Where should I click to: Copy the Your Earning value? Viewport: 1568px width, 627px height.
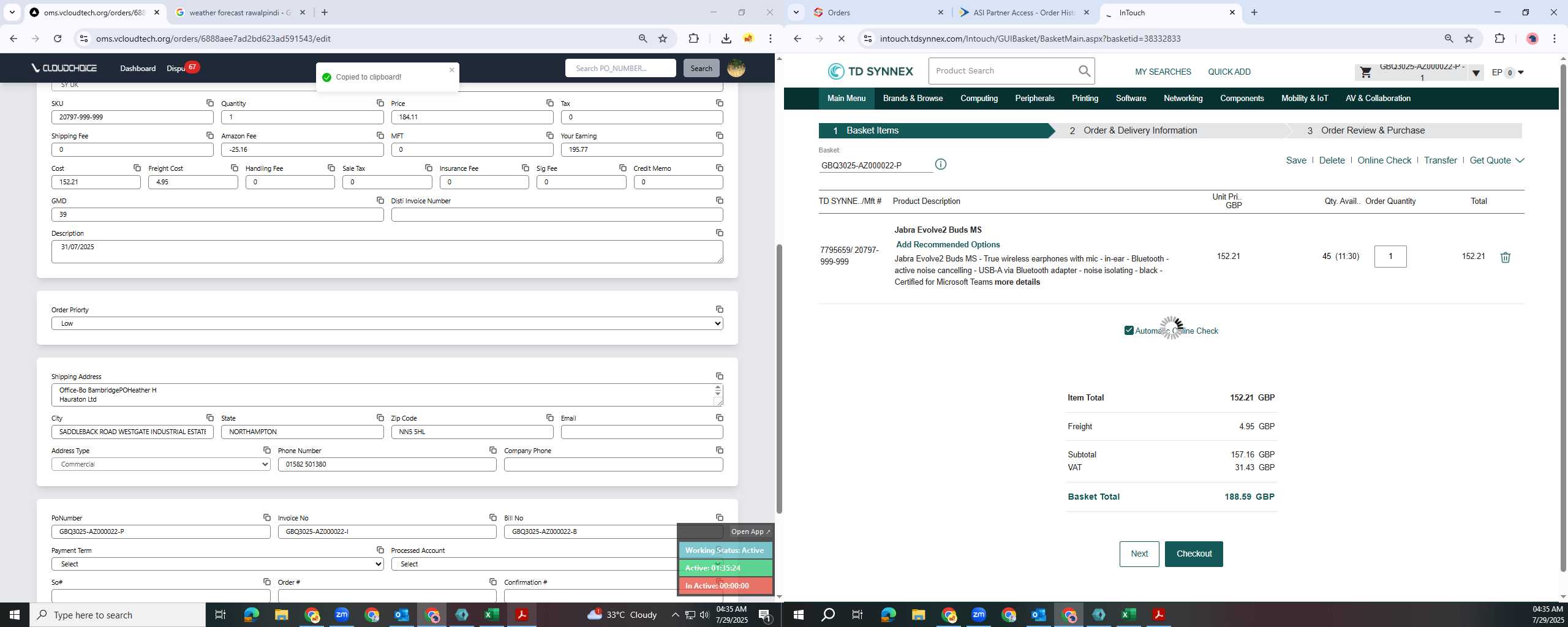(719, 135)
